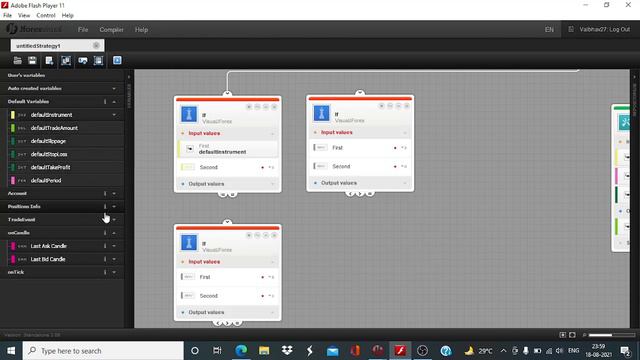Expand Output values in bottom If block
640x360 pixels.
(273, 312)
